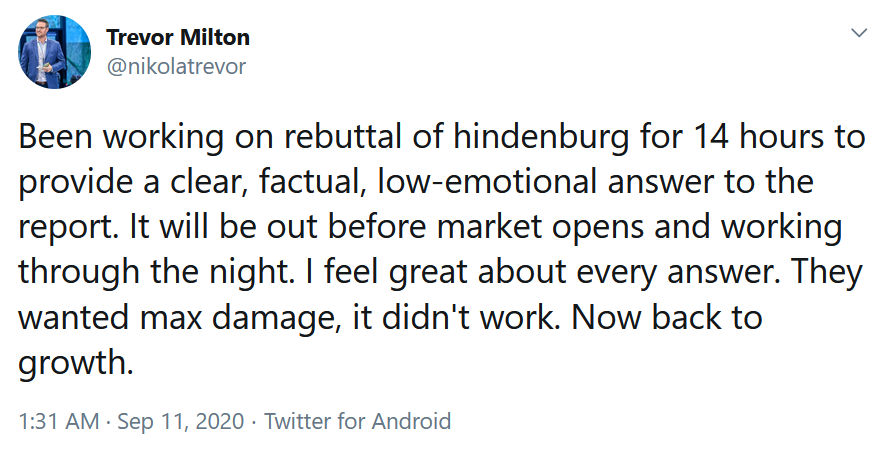Click the word "report." on line three
This screenshot has height=449, width=893.
click(71, 229)
